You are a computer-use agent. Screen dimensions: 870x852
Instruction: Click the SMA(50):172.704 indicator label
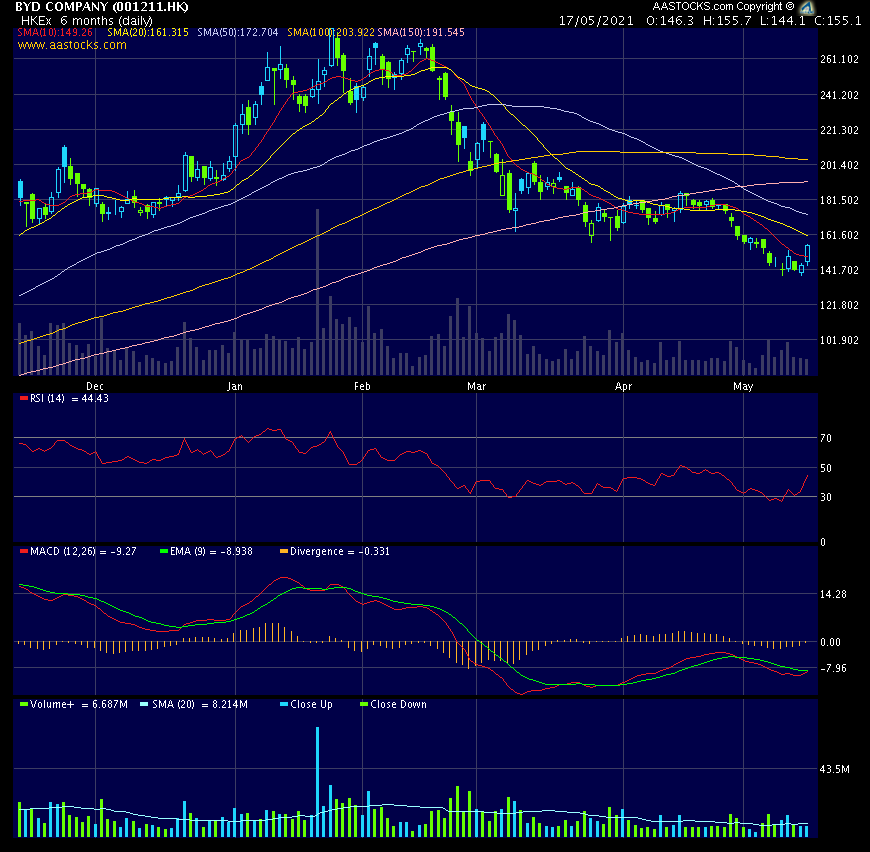tap(238, 32)
